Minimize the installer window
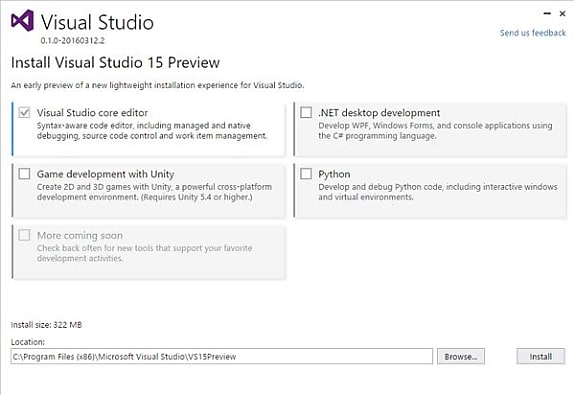574x395 pixels. [547, 14]
